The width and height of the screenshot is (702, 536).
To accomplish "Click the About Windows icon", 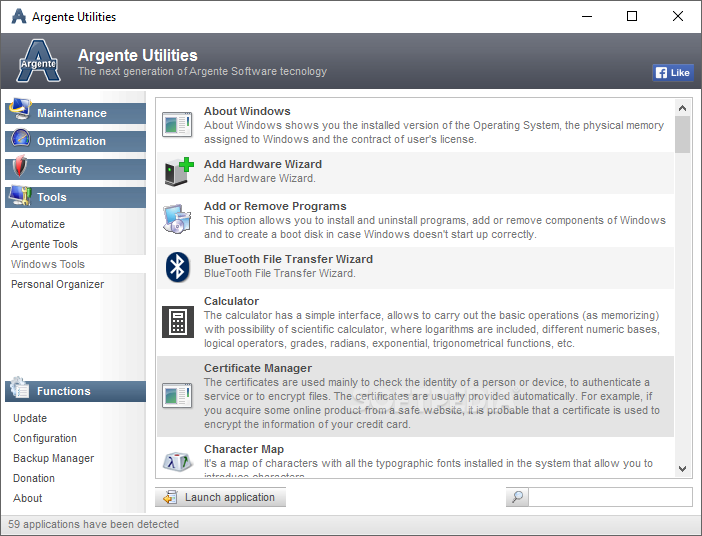I will tap(177, 125).
